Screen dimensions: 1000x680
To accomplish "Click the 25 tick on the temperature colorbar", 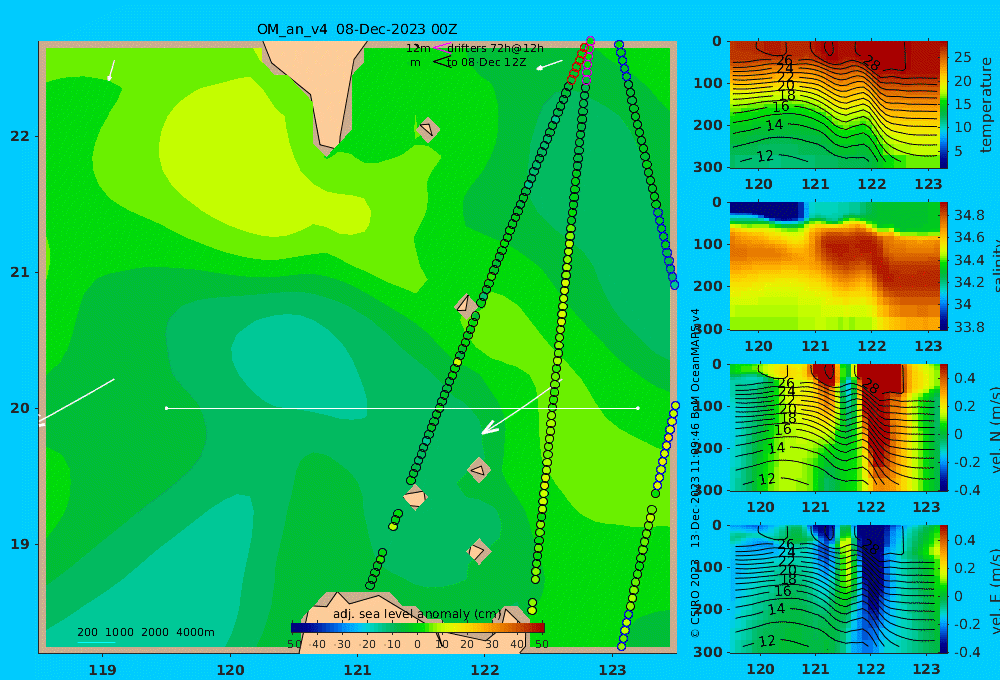I will pyautogui.click(x=962, y=57).
